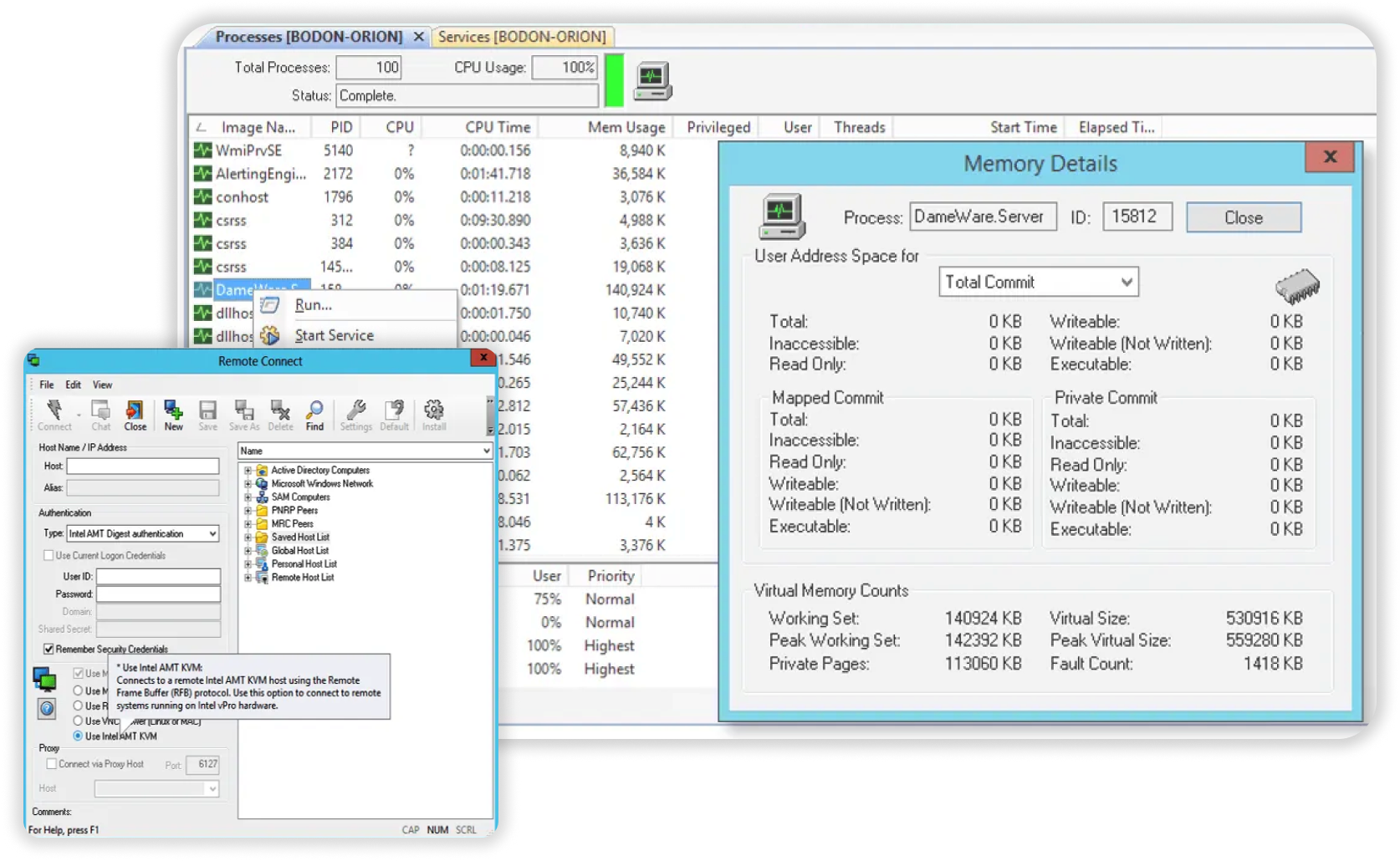Click the SAM Computers network icon
This screenshot has width=1400, height=861.
click(262, 497)
